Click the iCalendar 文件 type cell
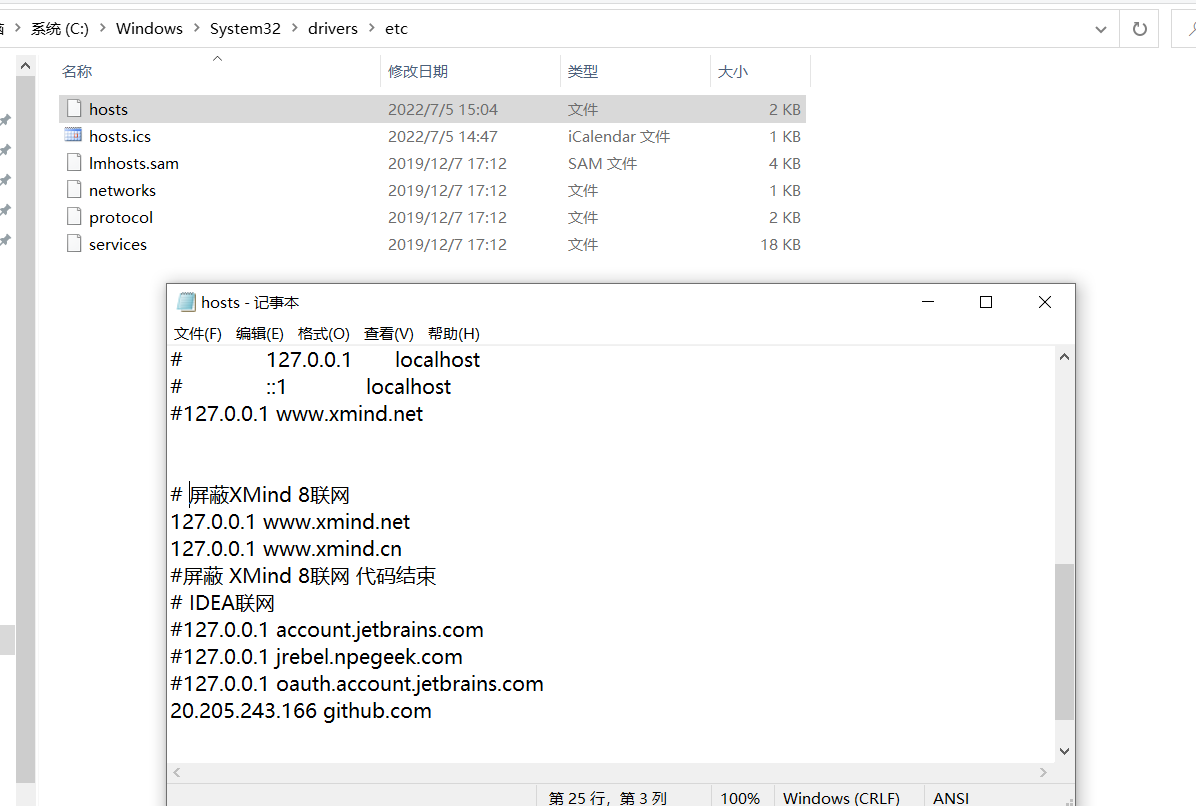1196x806 pixels. (x=619, y=136)
